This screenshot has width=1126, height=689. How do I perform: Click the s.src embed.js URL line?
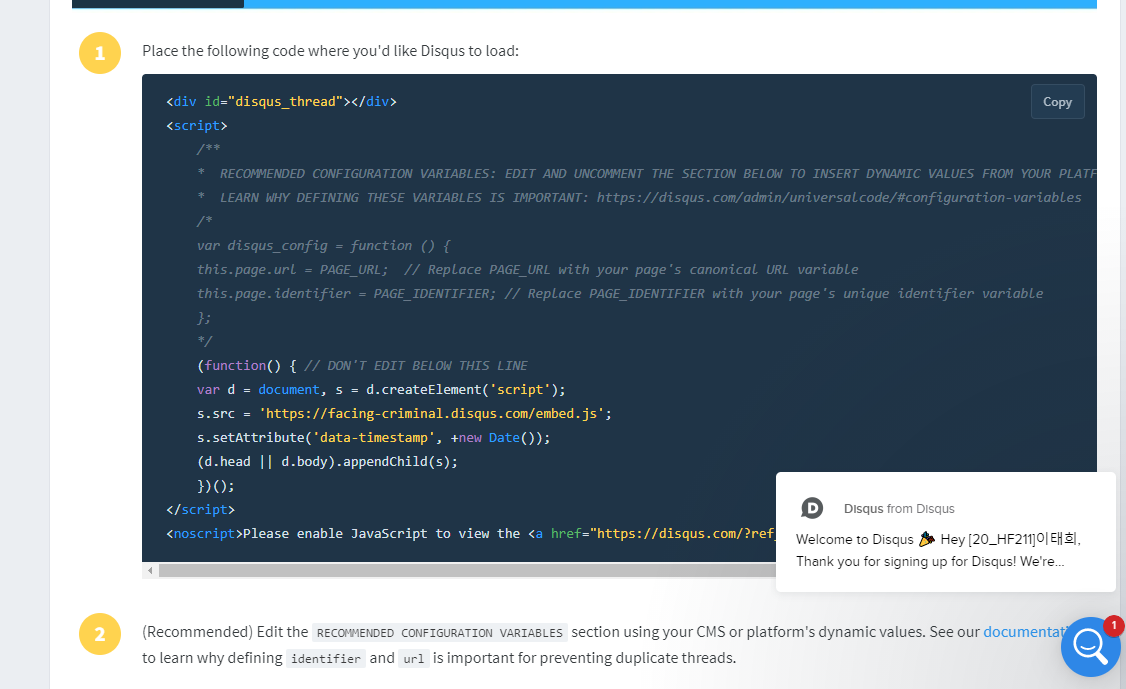pyautogui.click(x=404, y=413)
